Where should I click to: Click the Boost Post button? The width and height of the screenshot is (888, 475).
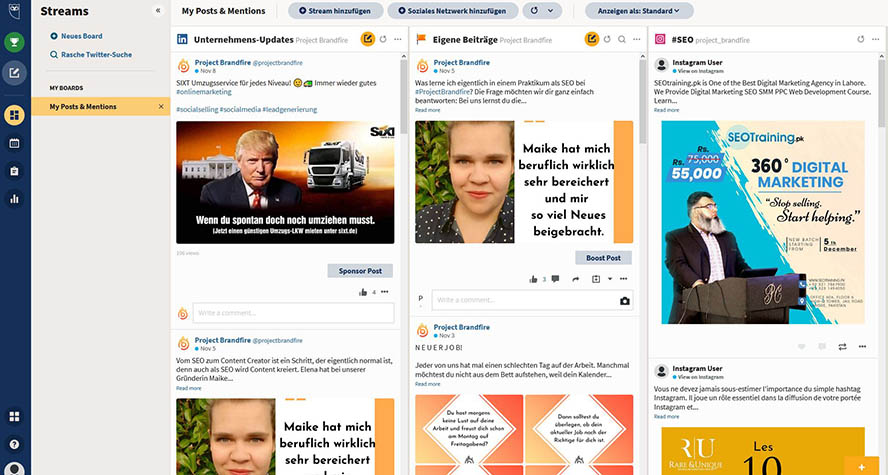point(604,258)
